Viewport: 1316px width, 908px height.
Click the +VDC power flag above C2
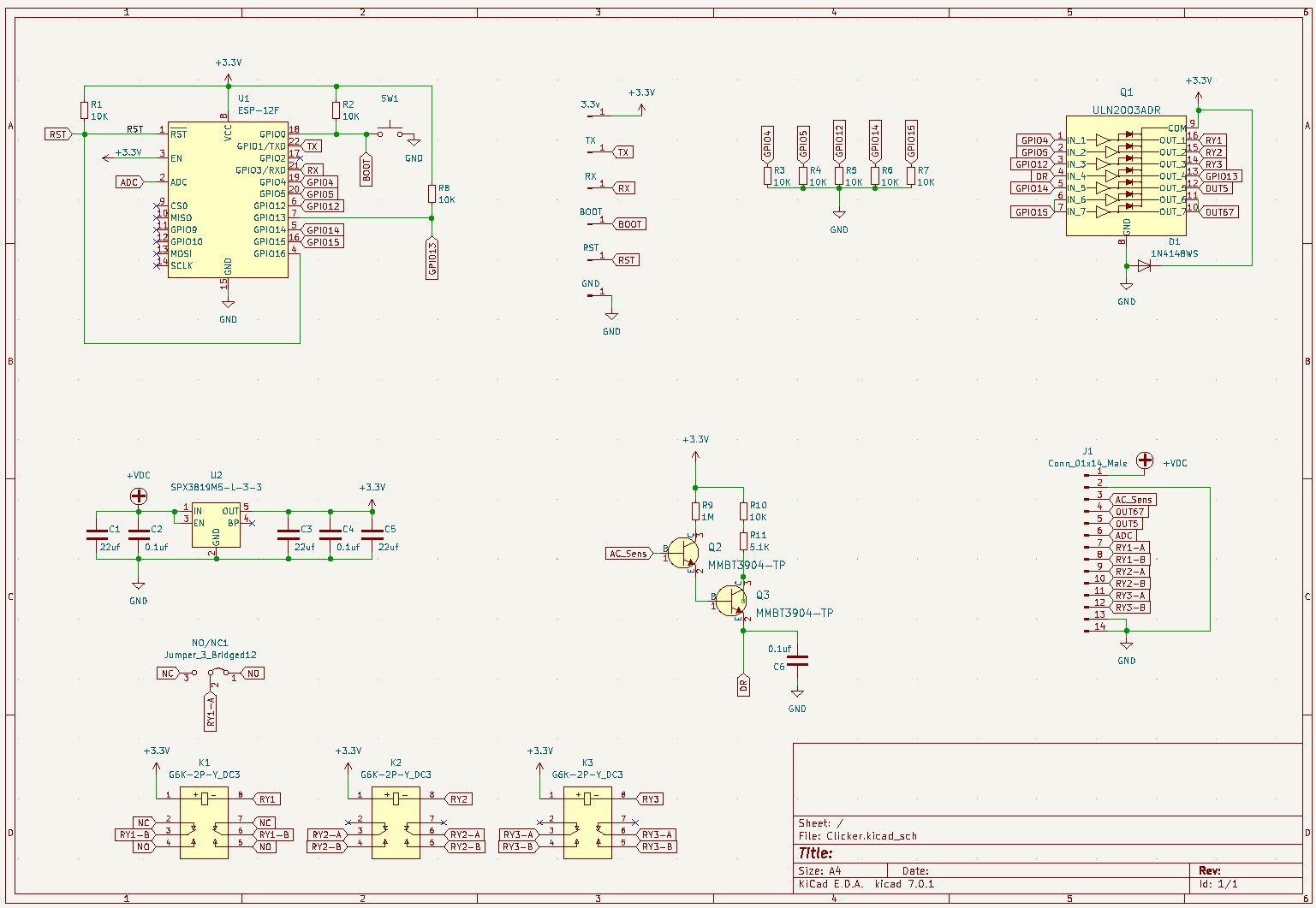coord(138,496)
